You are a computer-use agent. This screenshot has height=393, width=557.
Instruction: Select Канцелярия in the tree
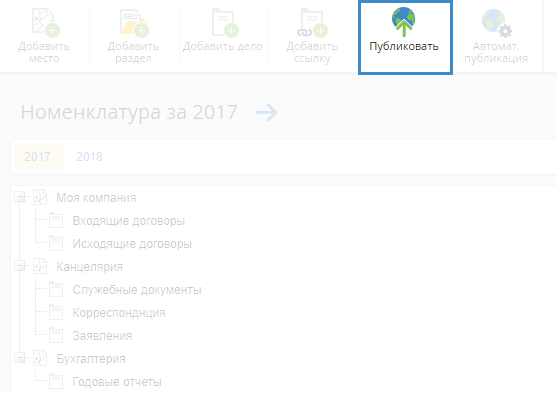coord(90,267)
